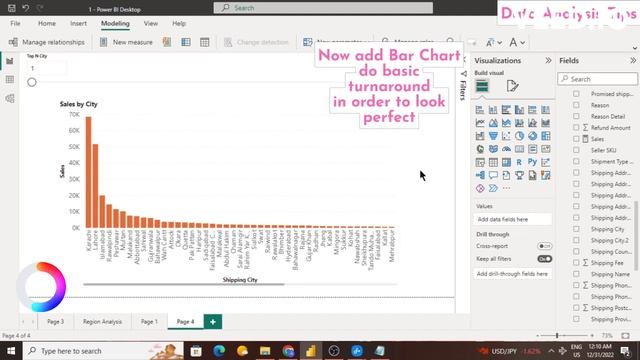Click New measure button
The image size is (640, 360).
click(x=127, y=42)
